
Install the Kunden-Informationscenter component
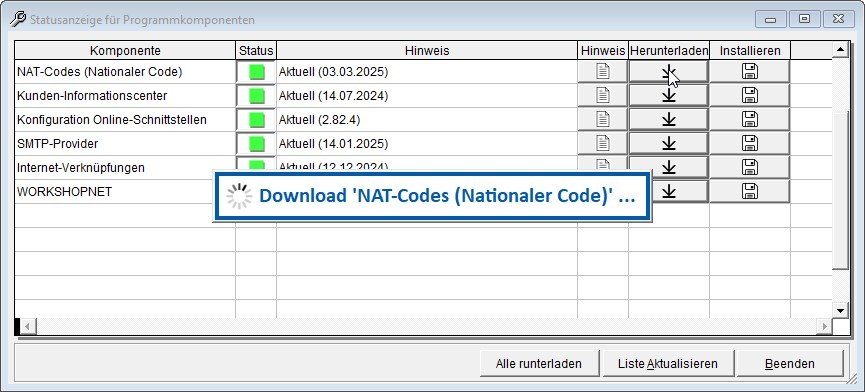point(750,95)
